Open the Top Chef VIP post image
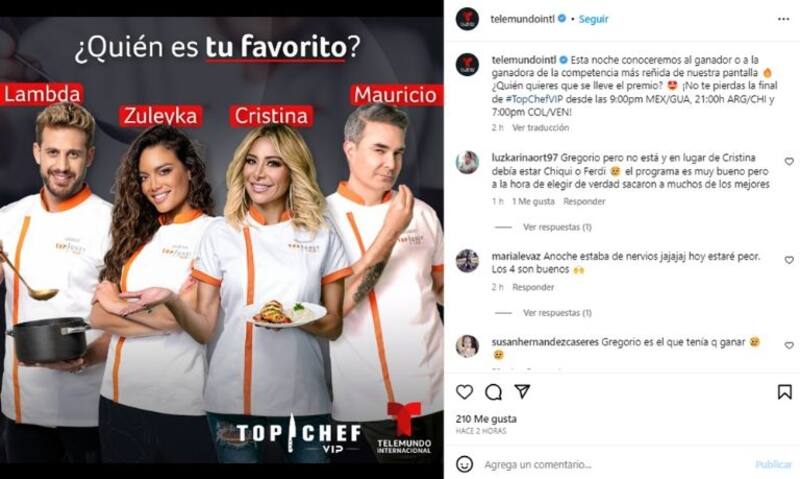 coord(221,240)
